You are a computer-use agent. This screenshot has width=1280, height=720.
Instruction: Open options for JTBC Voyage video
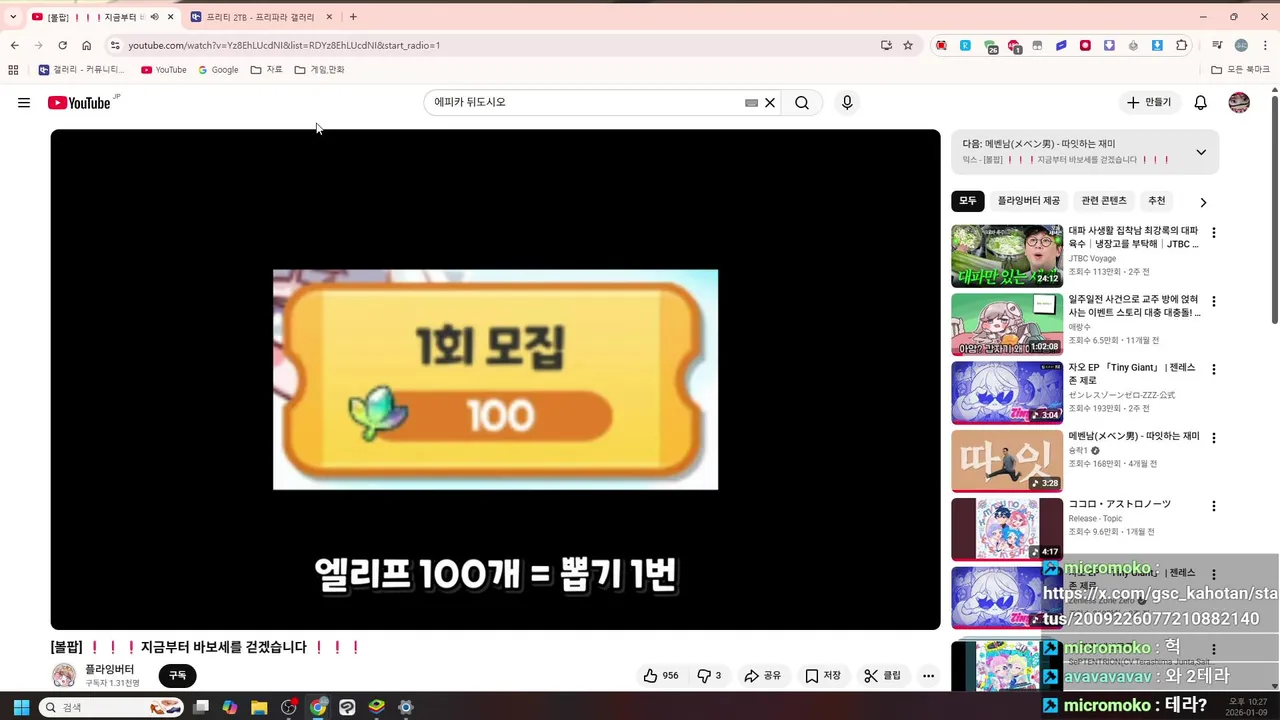(x=1214, y=233)
